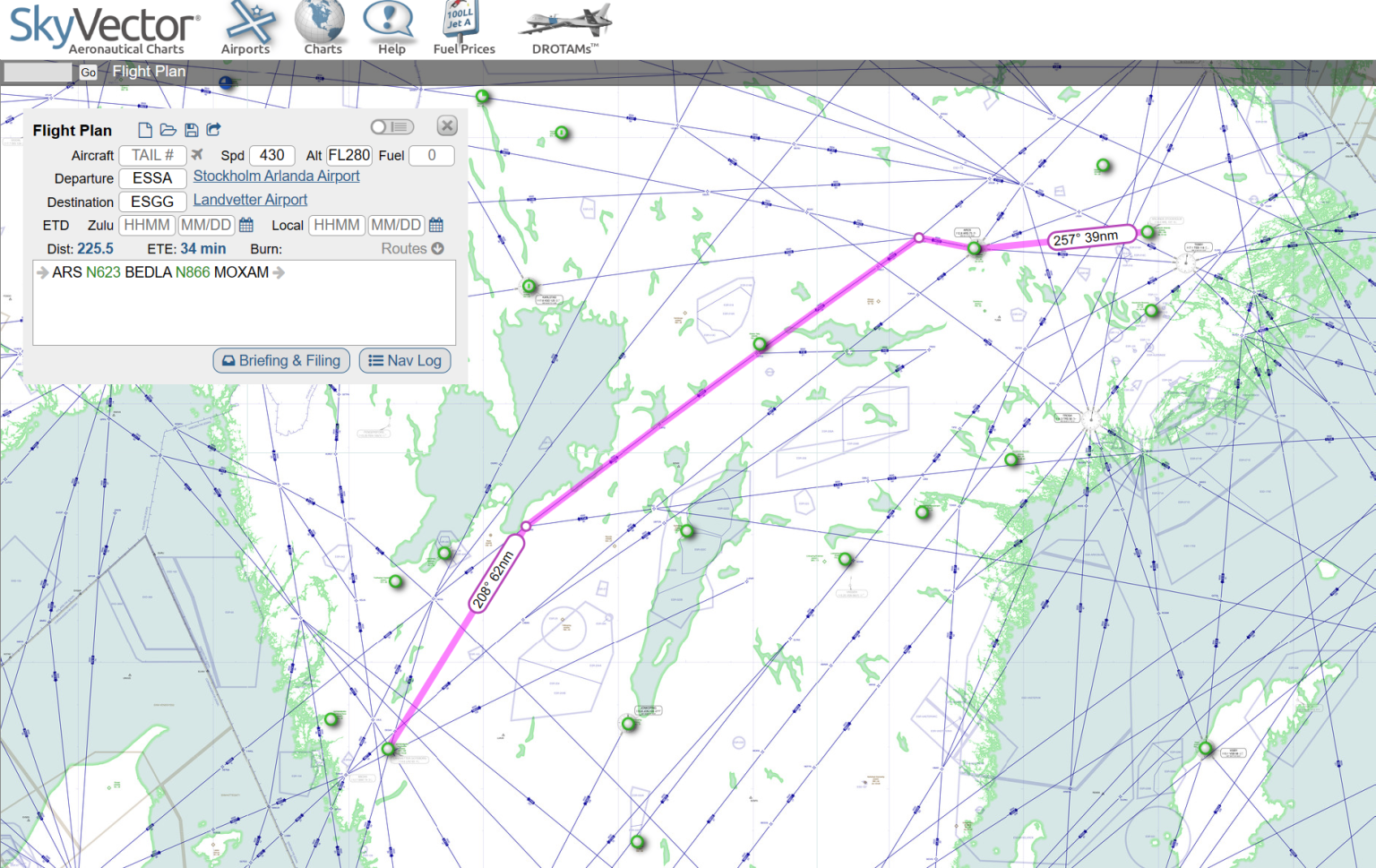This screenshot has height=868, width=1376.
Task: View Fuel Prices
Action: pos(463,27)
